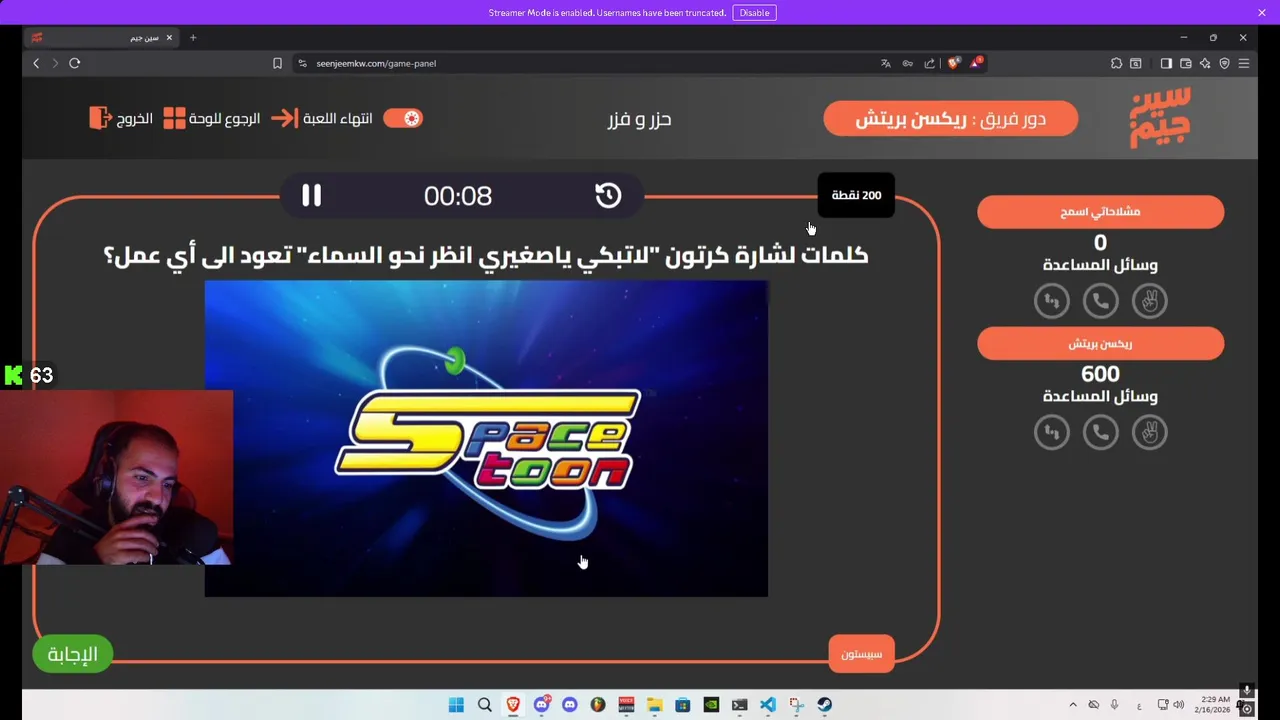Screen dimensions: 1280x720
Task: Open the Windows Start menu
Action: [x=456, y=705]
